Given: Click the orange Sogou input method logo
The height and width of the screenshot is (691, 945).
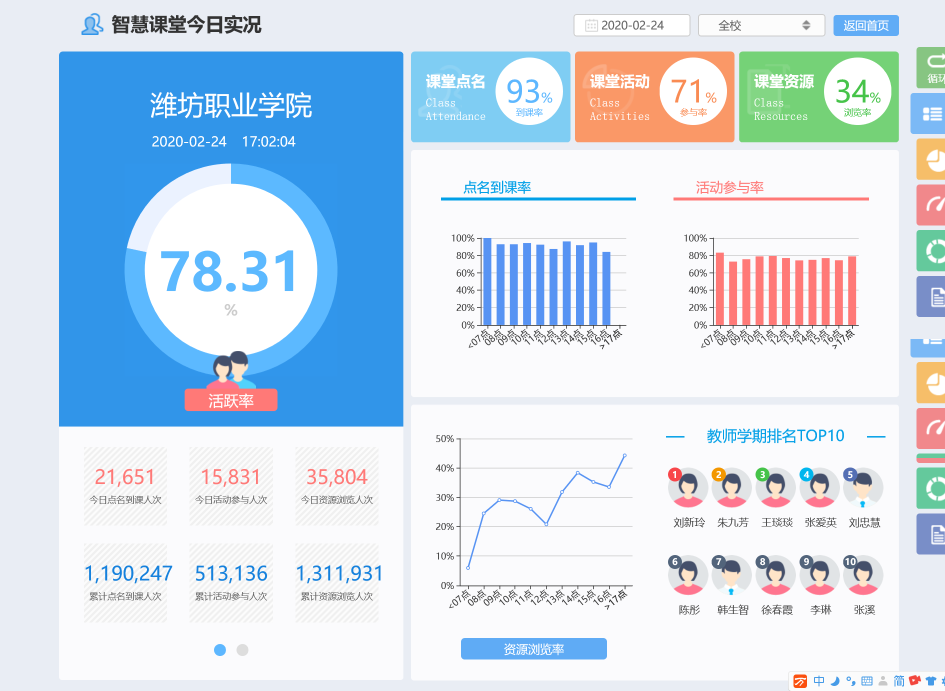Looking at the screenshot, I should tap(800, 681).
